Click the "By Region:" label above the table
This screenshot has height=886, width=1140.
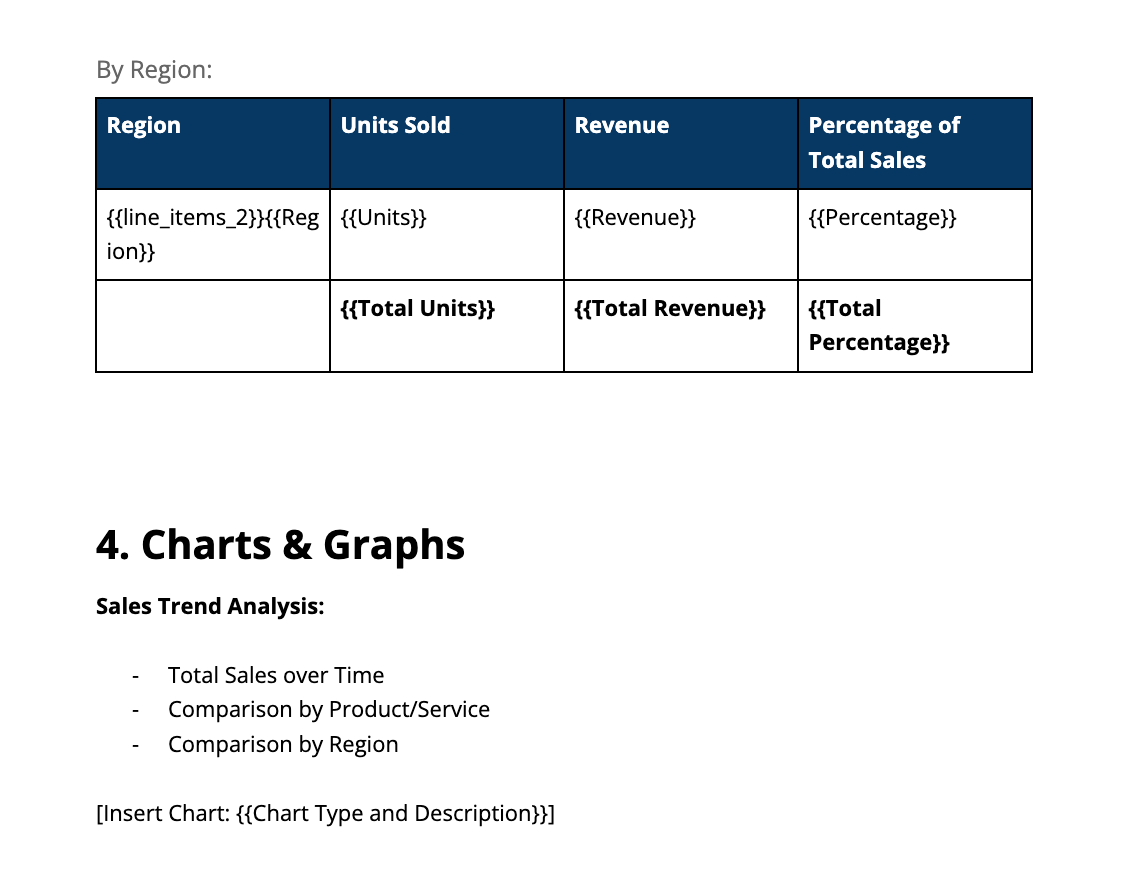(154, 69)
